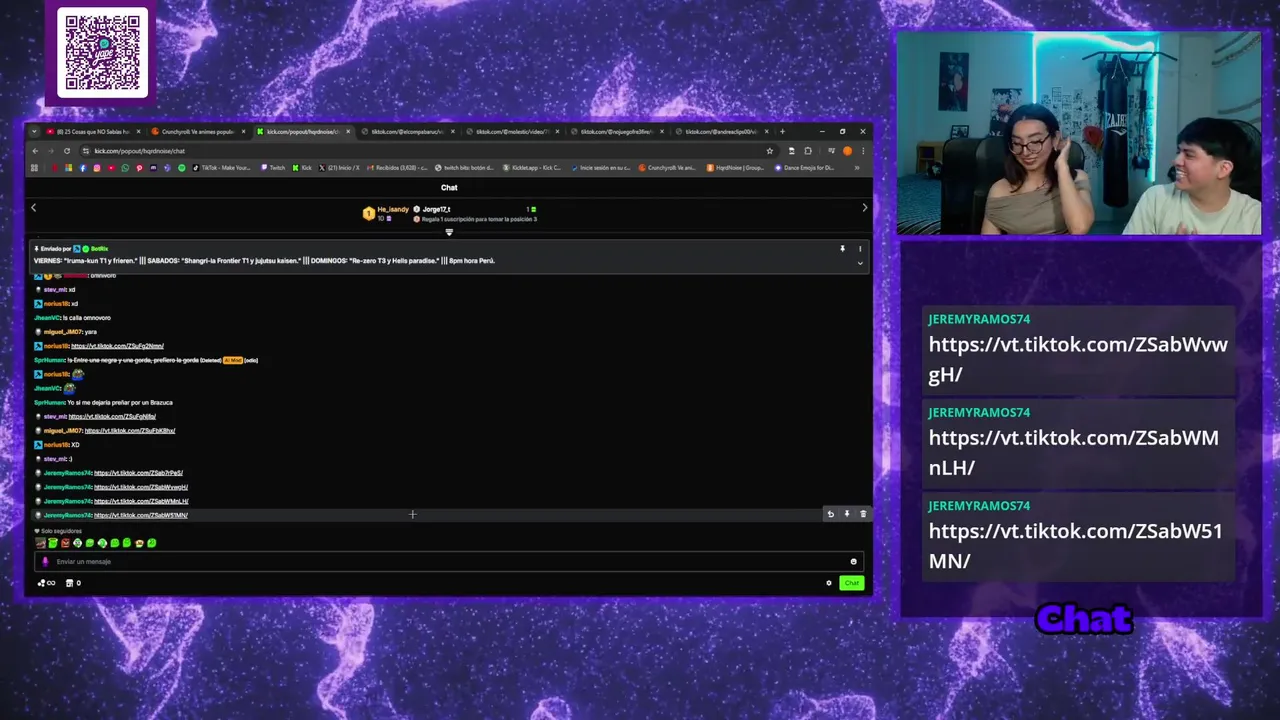Insert the first quick emote beside the green trash-can emote
Viewport: 1280px width, 720px height.
41,543
